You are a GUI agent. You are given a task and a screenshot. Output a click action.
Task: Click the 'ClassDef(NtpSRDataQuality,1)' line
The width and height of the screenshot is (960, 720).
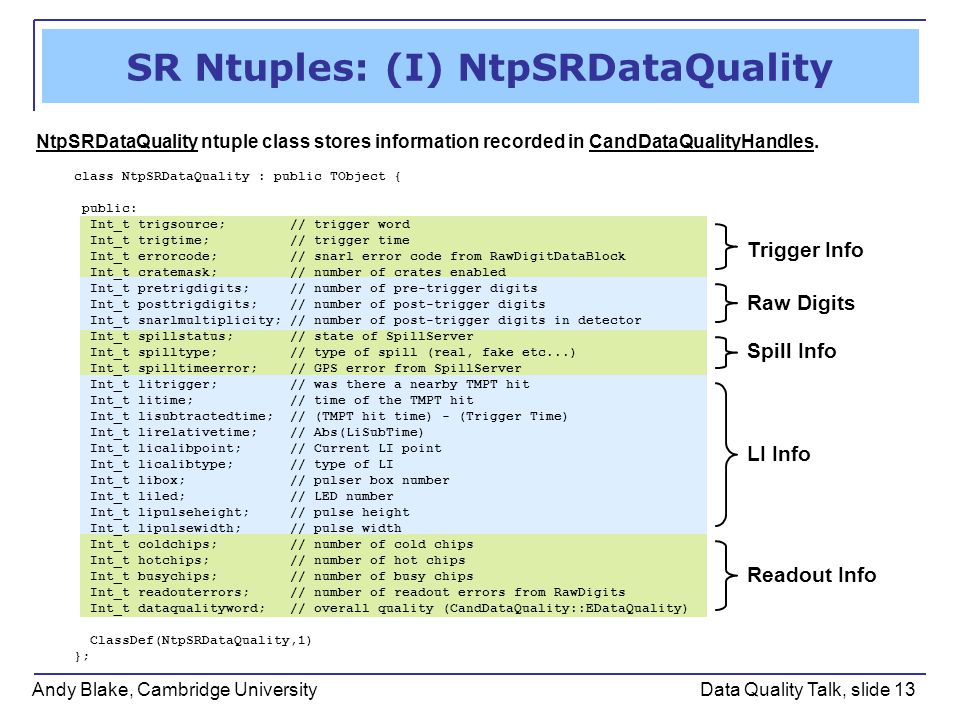pos(201,640)
